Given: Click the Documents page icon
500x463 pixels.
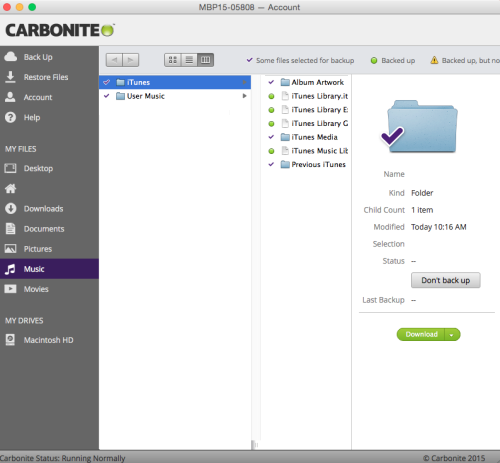Looking at the screenshot, I should point(10,229).
